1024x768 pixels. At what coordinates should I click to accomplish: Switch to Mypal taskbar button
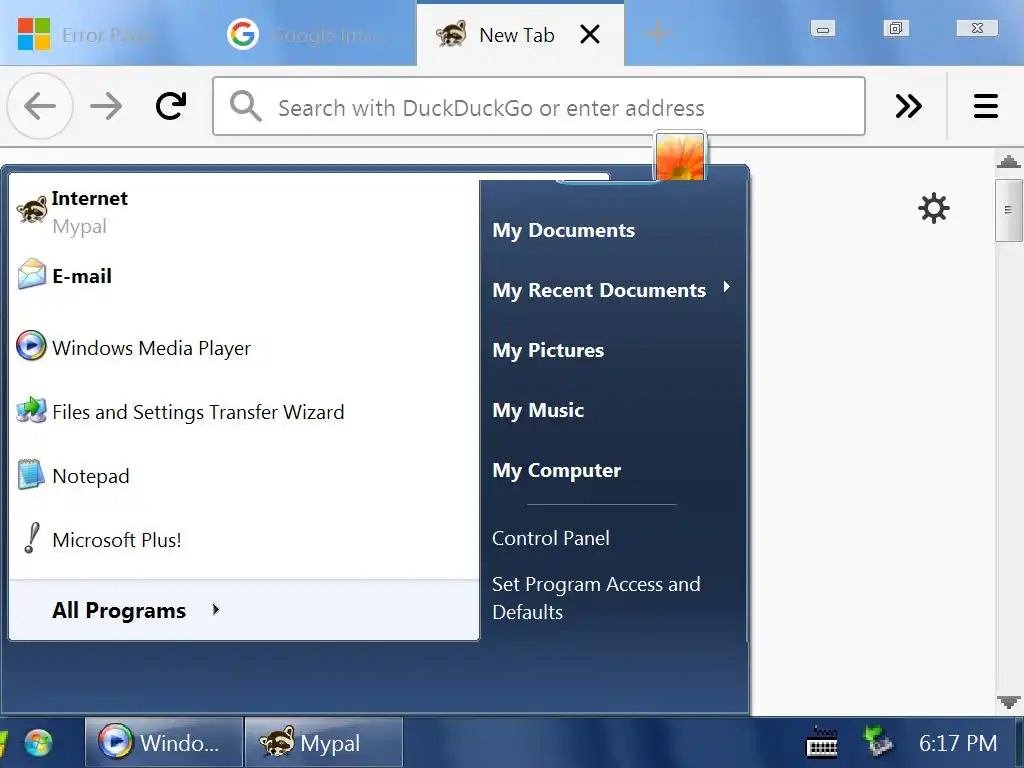coord(324,743)
